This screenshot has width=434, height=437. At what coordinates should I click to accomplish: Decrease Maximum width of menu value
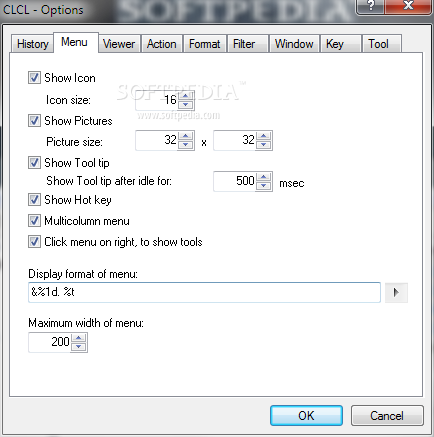[79, 347]
